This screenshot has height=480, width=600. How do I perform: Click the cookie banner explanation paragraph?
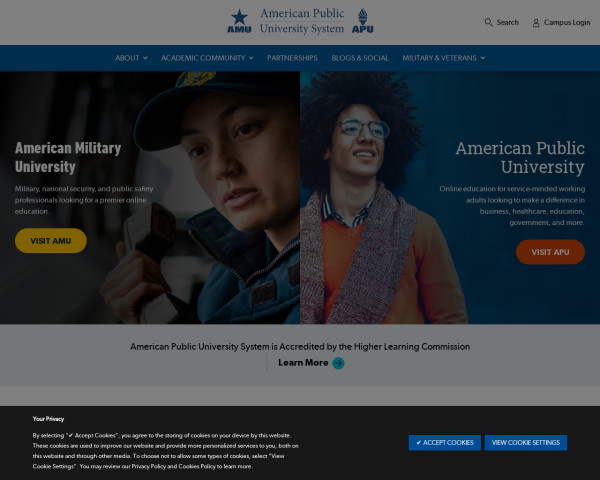click(x=166, y=451)
